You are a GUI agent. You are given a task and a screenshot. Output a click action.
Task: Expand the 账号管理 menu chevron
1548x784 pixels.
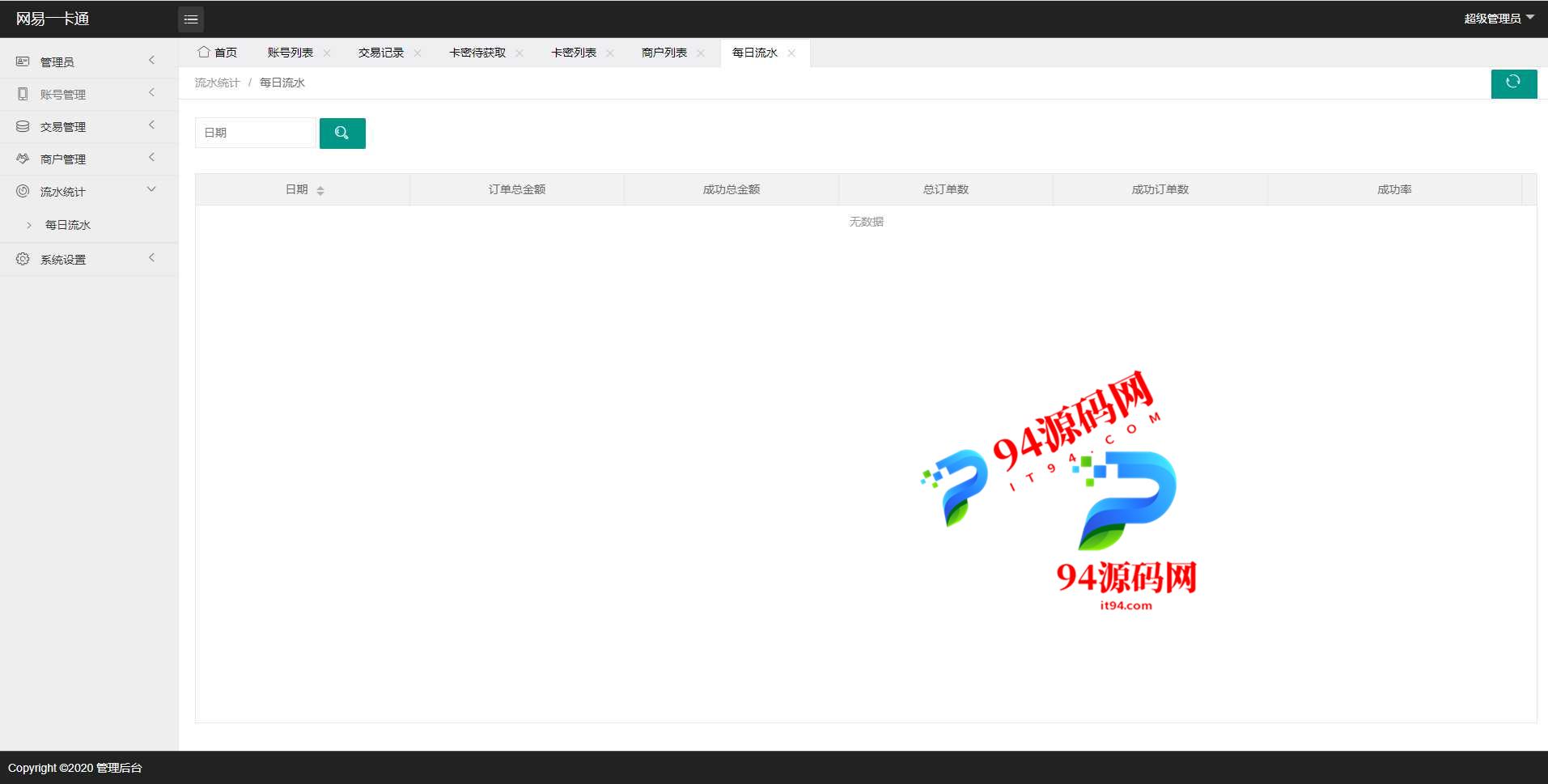[x=151, y=93]
